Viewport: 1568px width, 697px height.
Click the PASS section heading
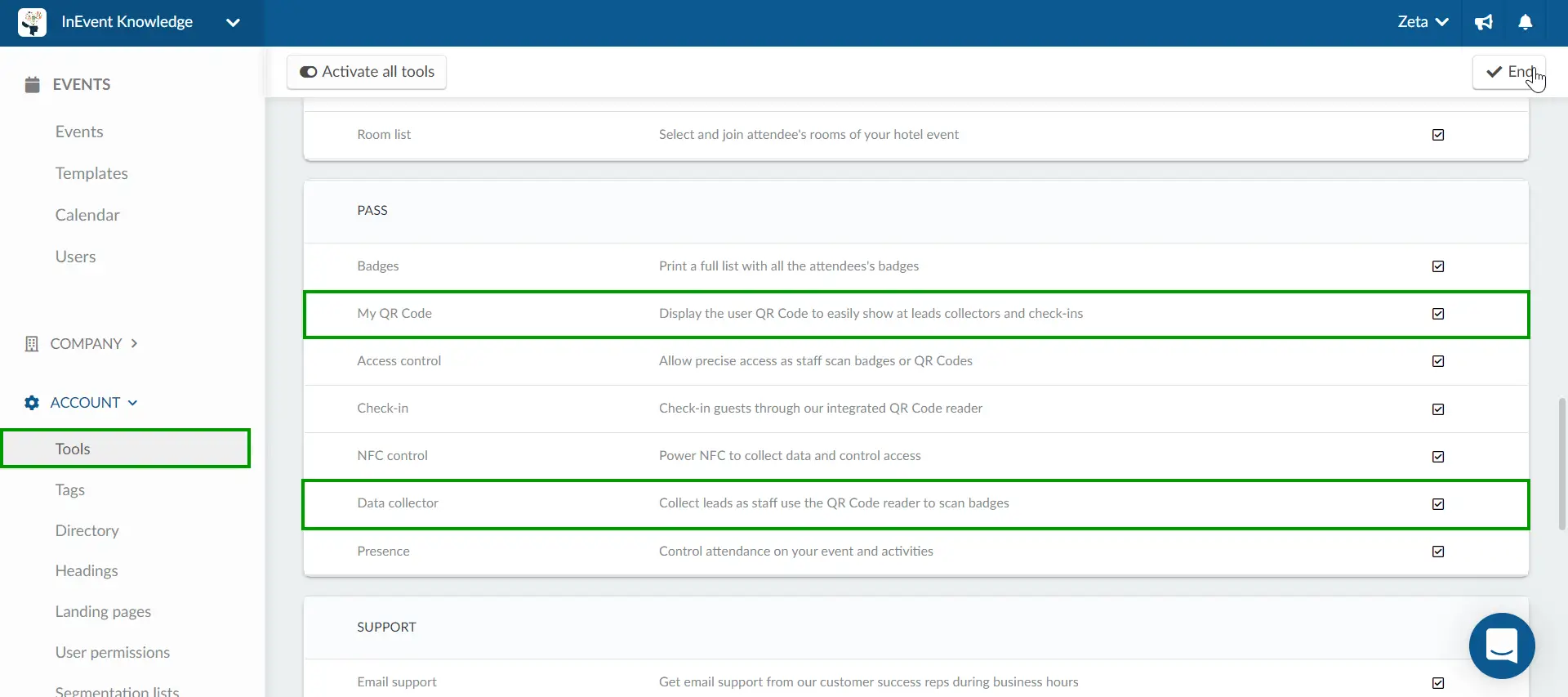[372, 210]
